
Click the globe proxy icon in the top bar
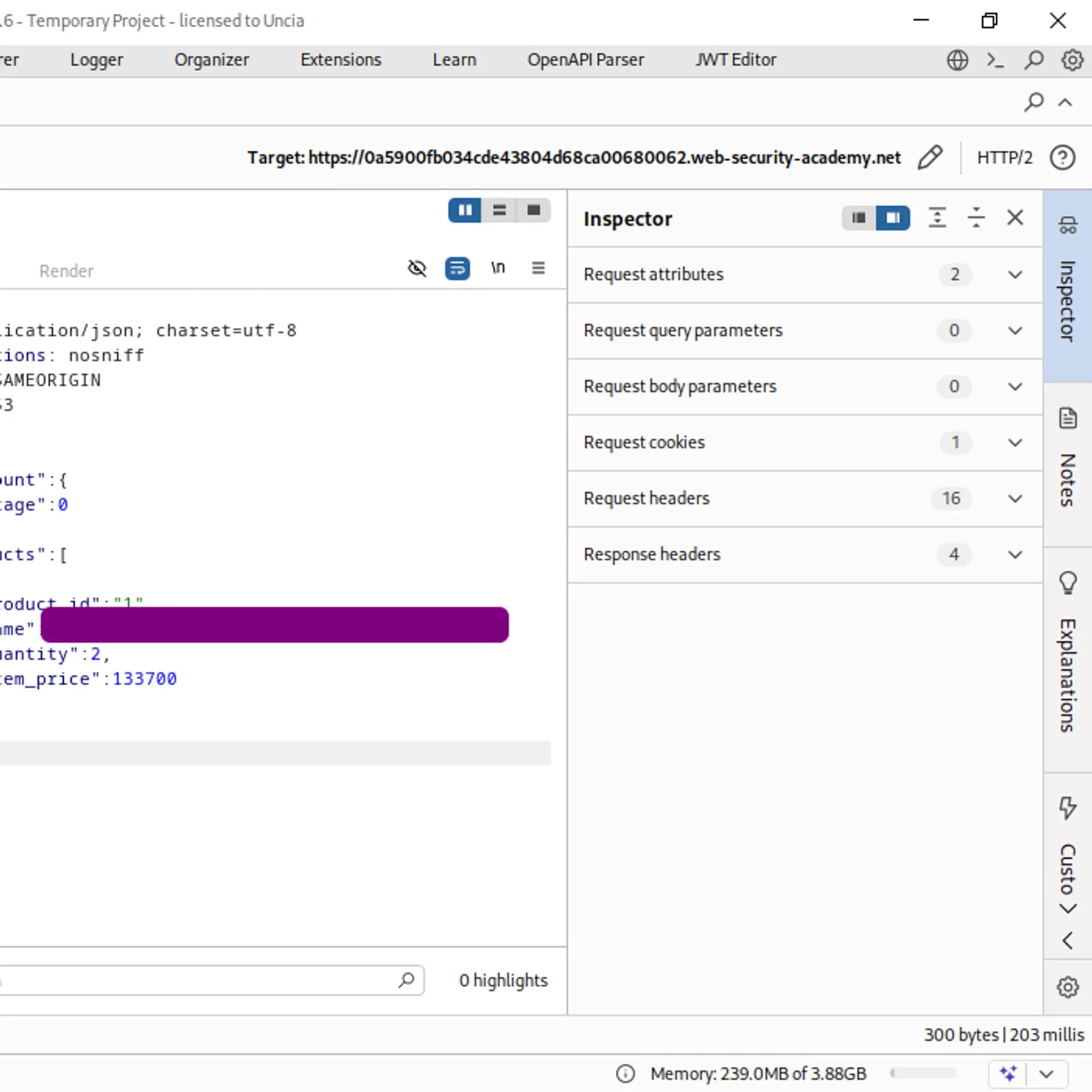(957, 60)
